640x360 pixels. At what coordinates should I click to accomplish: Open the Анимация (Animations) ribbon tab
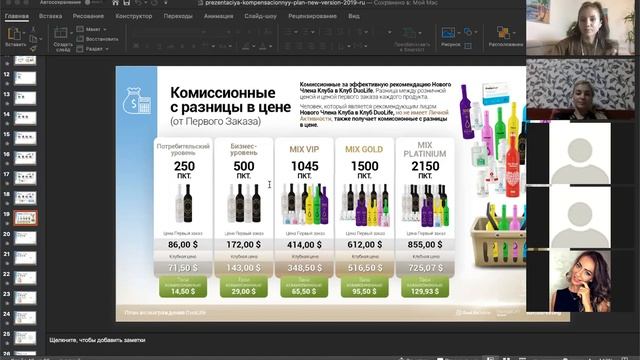(218, 16)
